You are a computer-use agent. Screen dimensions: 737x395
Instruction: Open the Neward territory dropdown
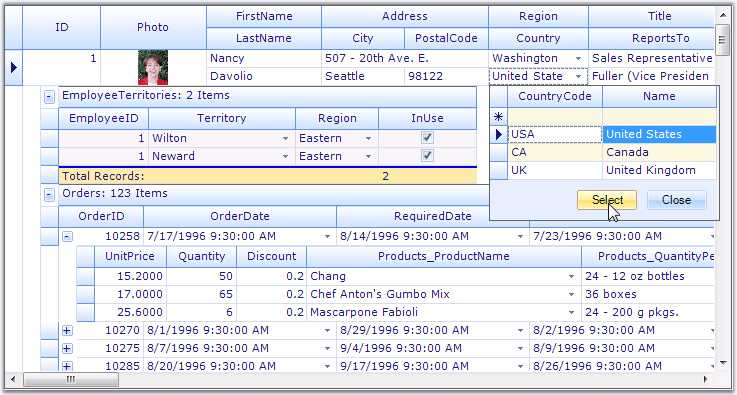tap(285, 157)
